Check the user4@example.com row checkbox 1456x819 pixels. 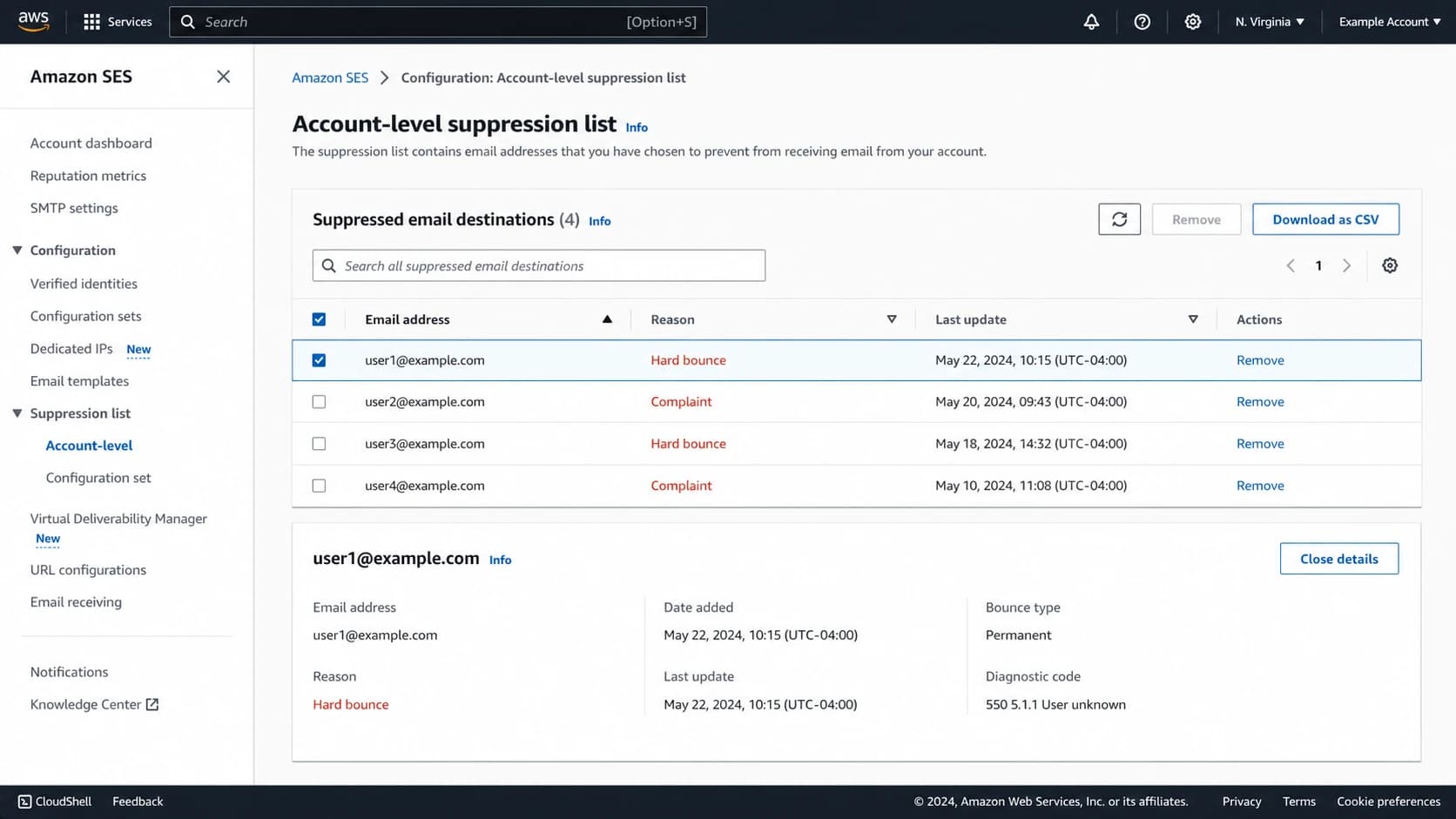pyautogui.click(x=319, y=486)
